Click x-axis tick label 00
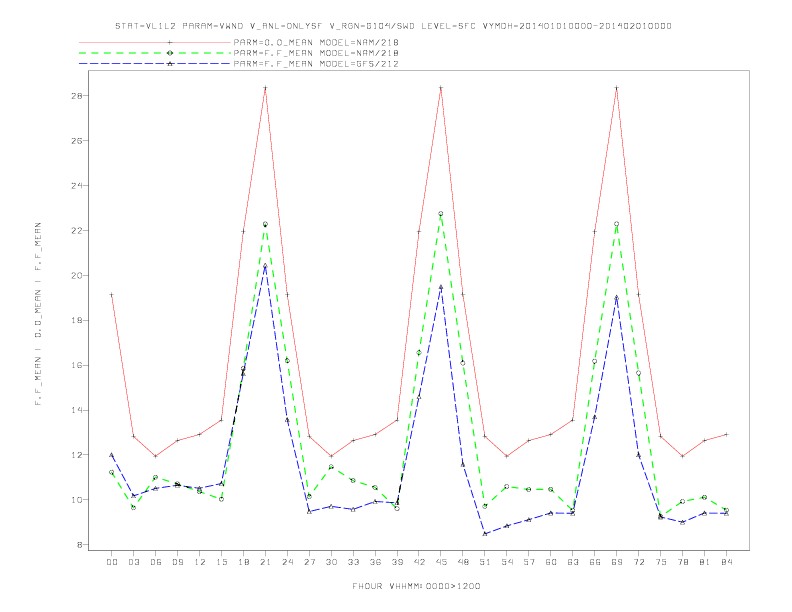The width and height of the screenshot is (792, 612). tap(112, 562)
